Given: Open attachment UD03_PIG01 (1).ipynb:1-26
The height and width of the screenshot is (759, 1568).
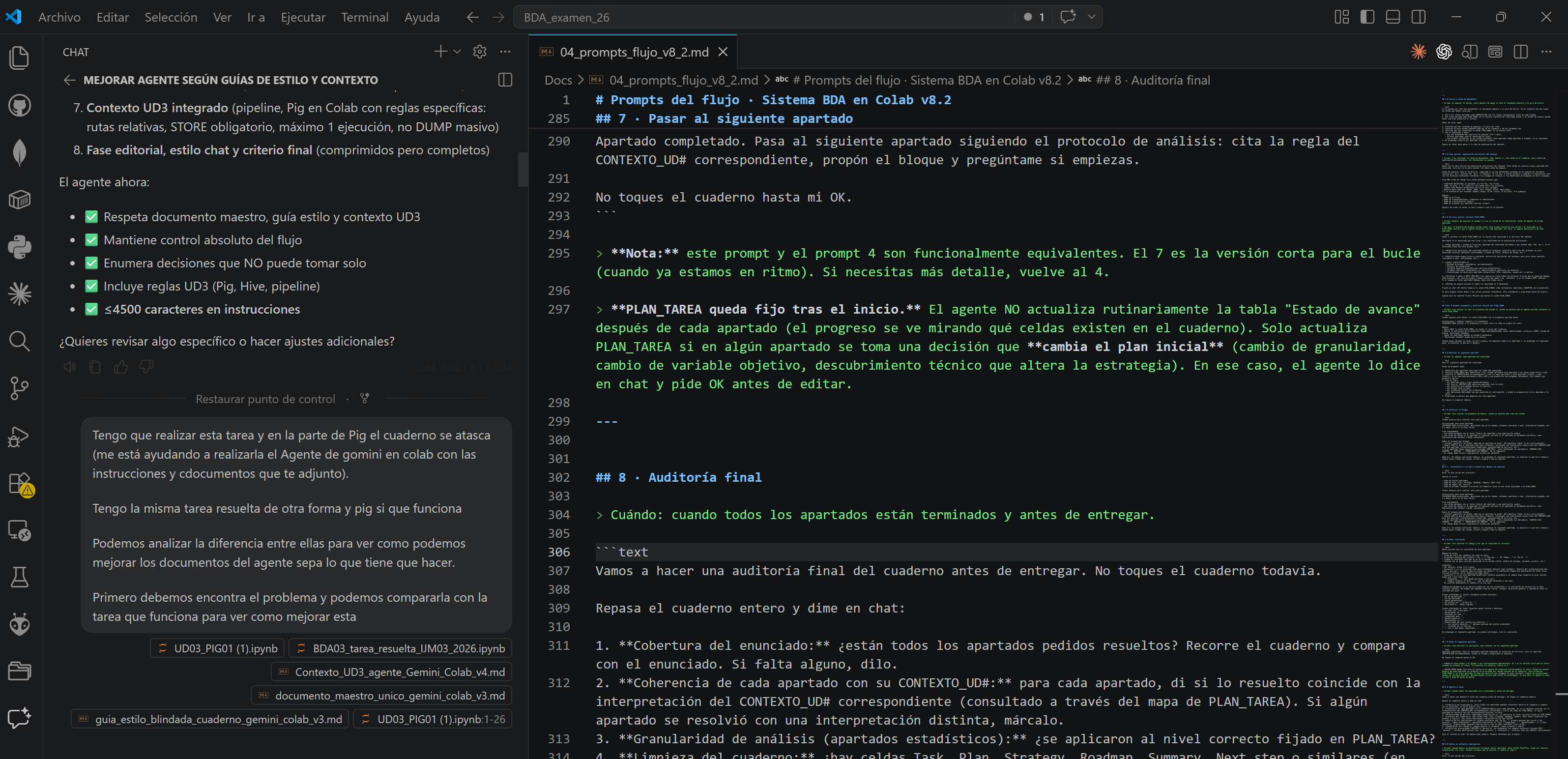Looking at the screenshot, I should pos(433,719).
